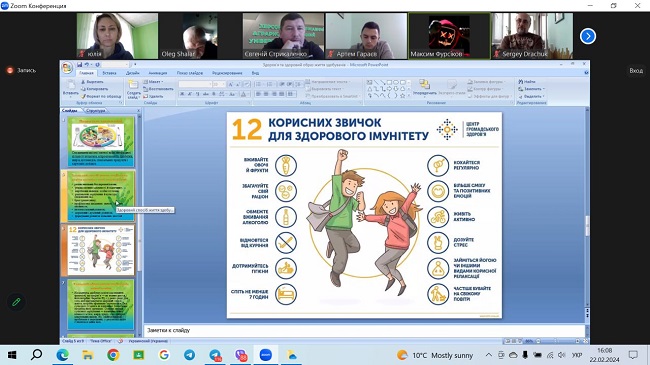
Task: Toggle italic formatting in the Шрифт group
Action: click(x=190, y=94)
